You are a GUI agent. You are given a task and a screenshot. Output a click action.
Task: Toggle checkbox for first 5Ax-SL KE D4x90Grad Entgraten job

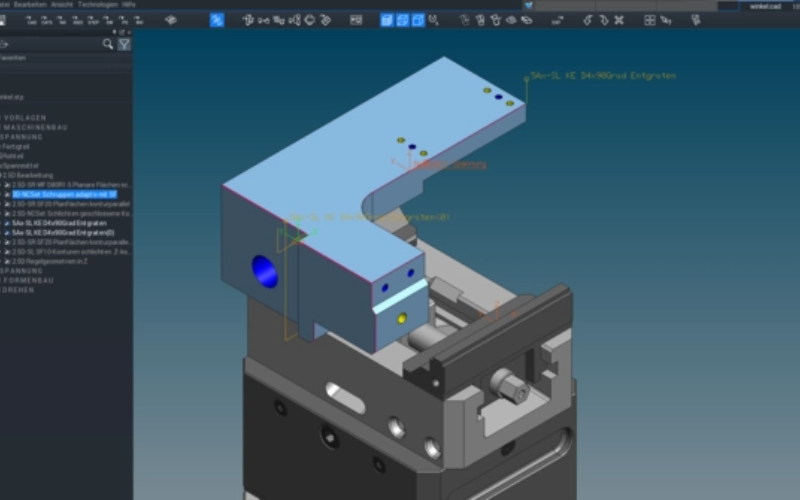coord(7,223)
